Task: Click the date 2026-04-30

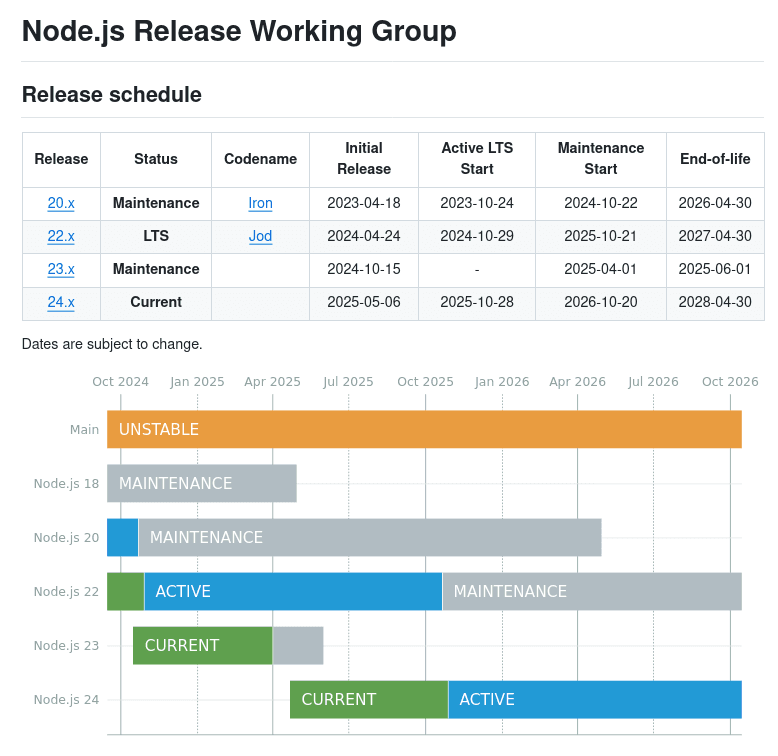Action: (715, 203)
